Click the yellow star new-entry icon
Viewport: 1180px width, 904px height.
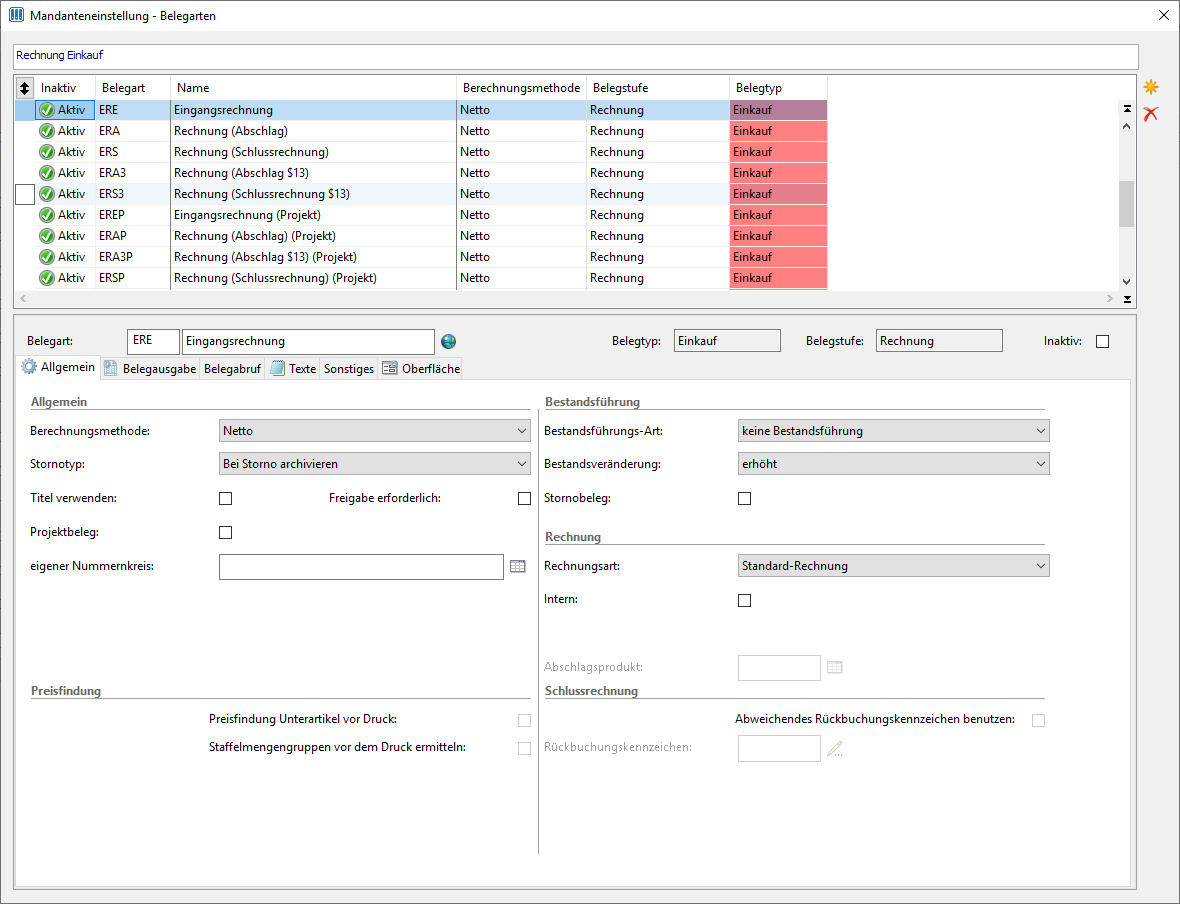(x=1151, y=87)
